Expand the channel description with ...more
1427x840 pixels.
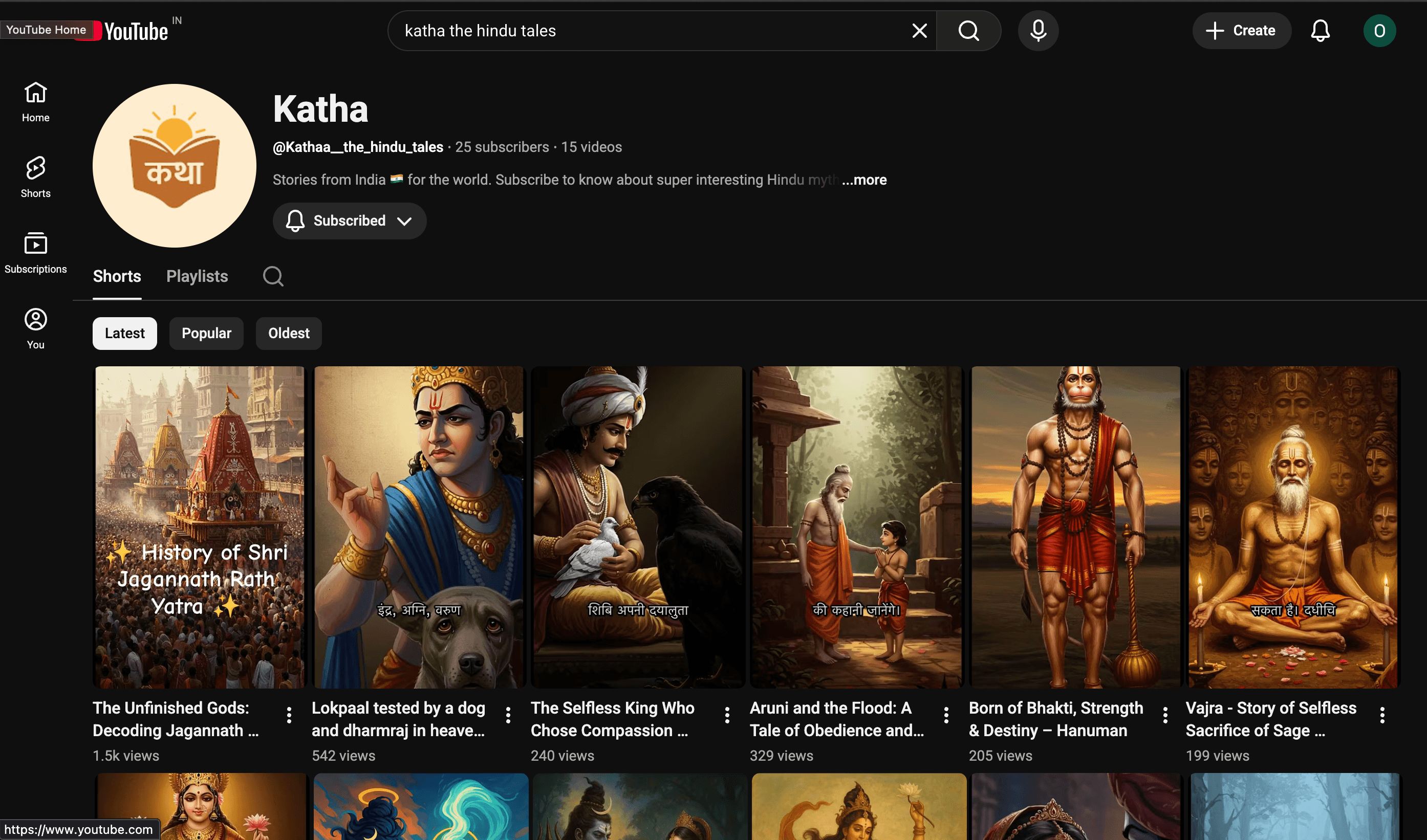coord(863,180)
